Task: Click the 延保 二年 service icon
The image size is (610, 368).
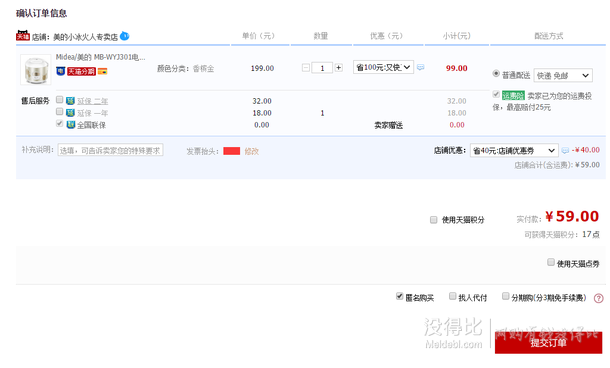Action: pos(70,101)
